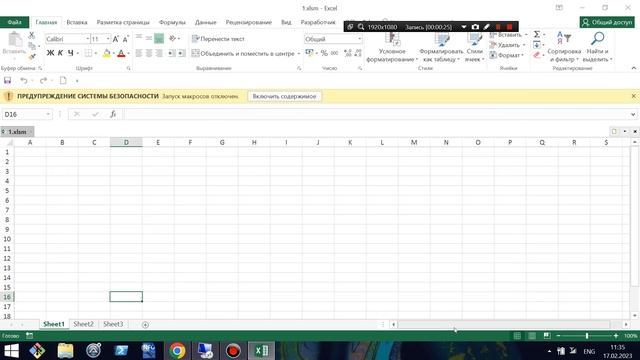Viewport: 640px width, 360px height.
Task: Open Условное форматирование
Action: point(392,47)
